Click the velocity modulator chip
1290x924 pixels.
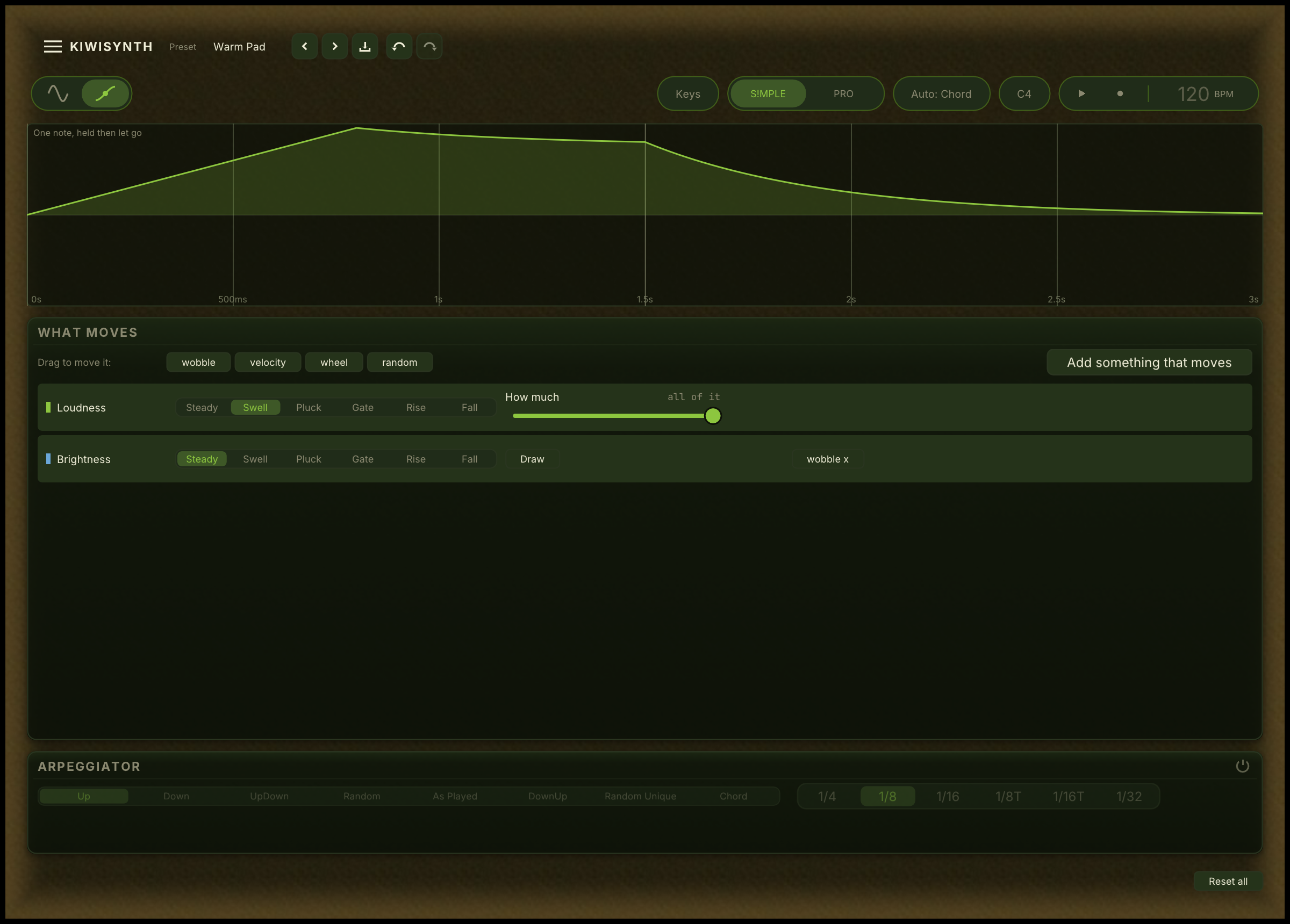pyautogui.click(x=268, y=362)
